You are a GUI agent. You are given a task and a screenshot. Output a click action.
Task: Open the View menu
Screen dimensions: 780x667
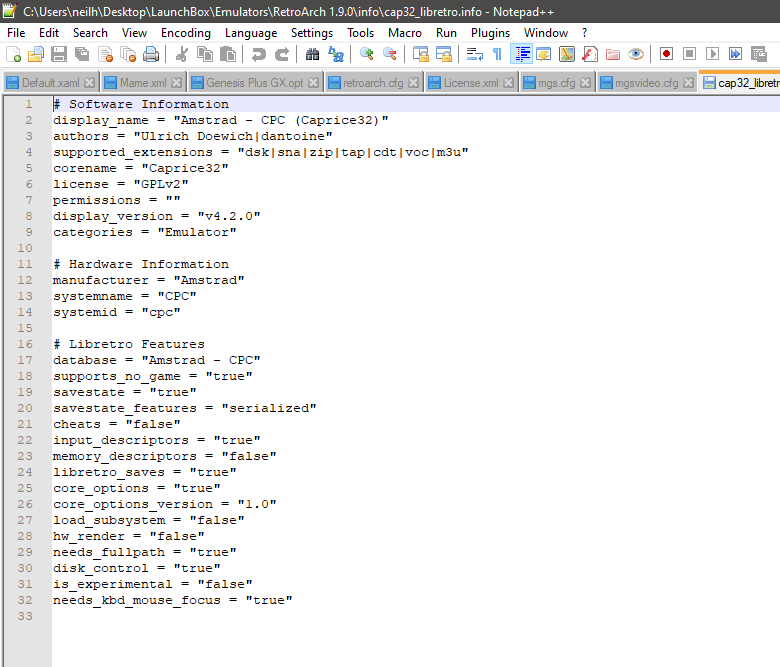[134, 33]
